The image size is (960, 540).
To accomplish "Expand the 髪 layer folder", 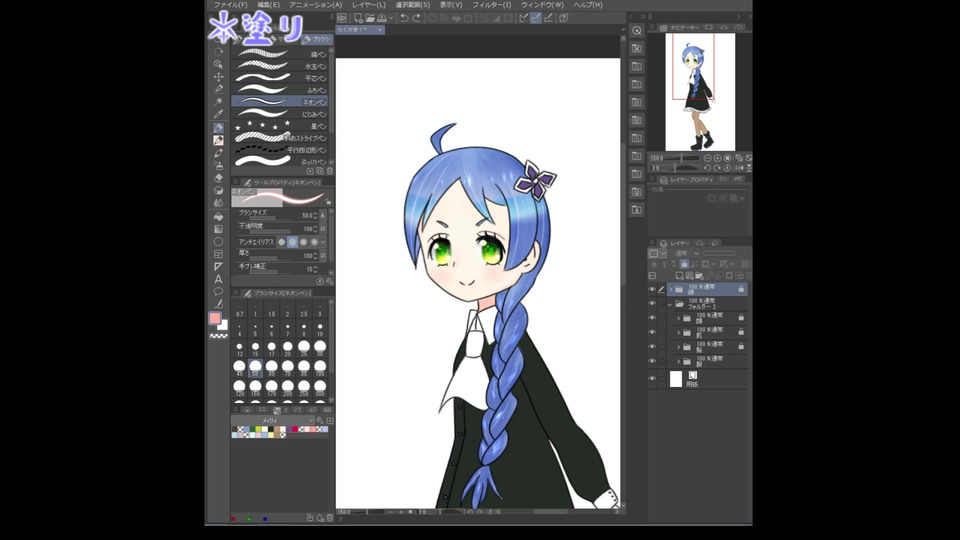I will coord(678,347).
